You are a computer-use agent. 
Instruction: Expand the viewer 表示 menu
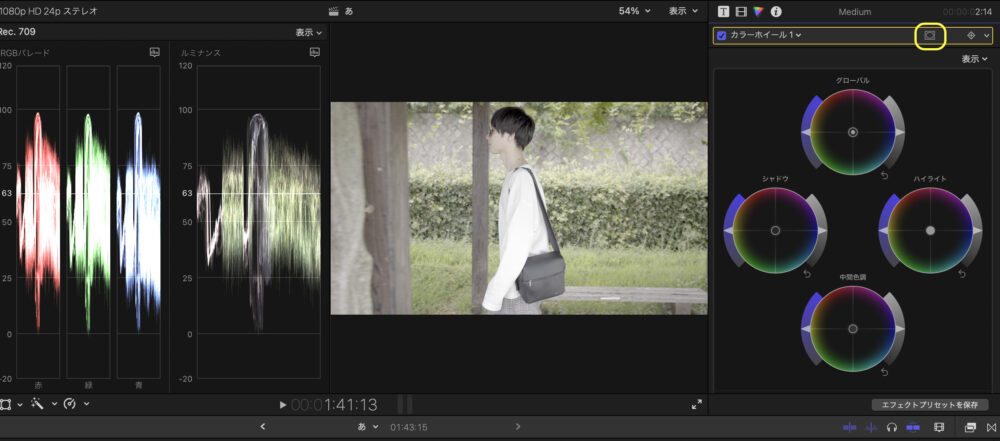(683, 11)
